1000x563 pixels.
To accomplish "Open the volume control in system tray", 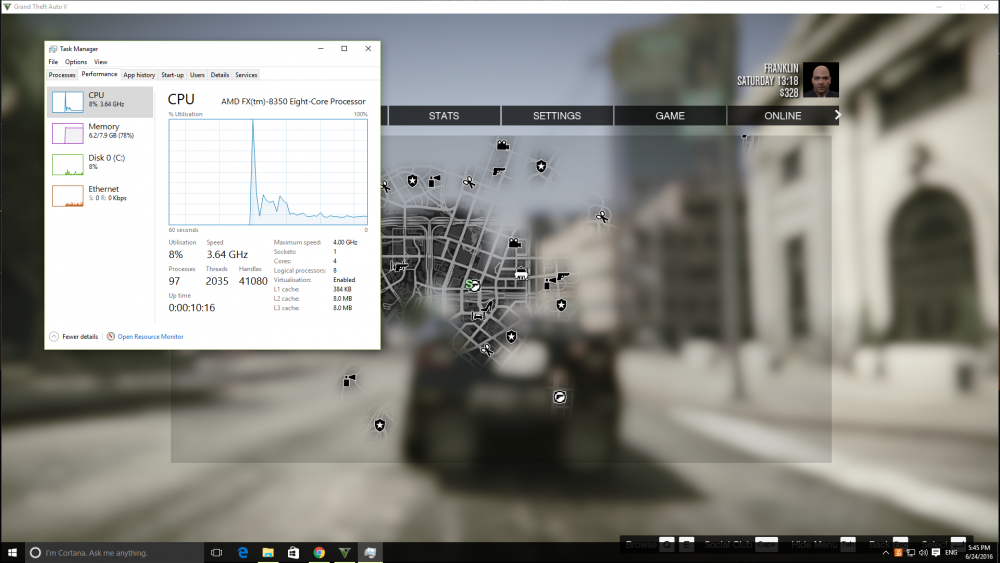I will [923, 553].
